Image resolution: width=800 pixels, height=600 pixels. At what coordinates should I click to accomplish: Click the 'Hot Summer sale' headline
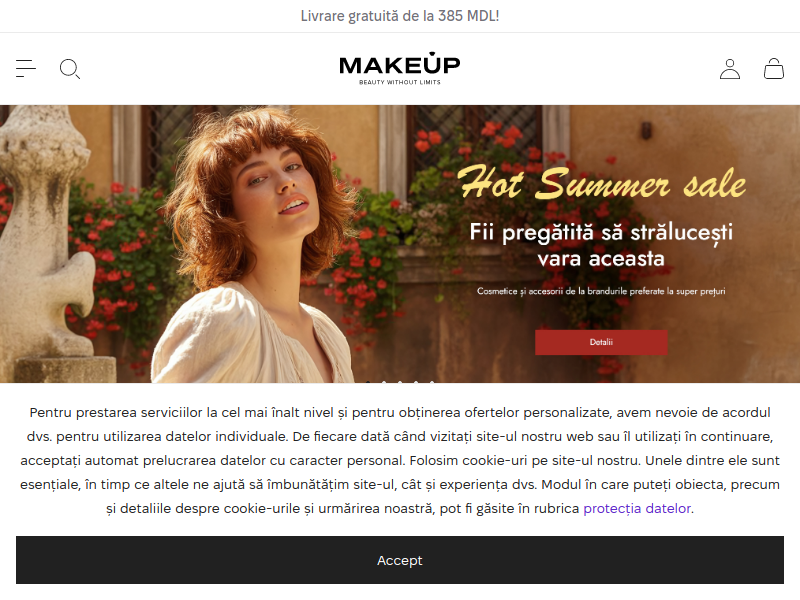(601, 183)
